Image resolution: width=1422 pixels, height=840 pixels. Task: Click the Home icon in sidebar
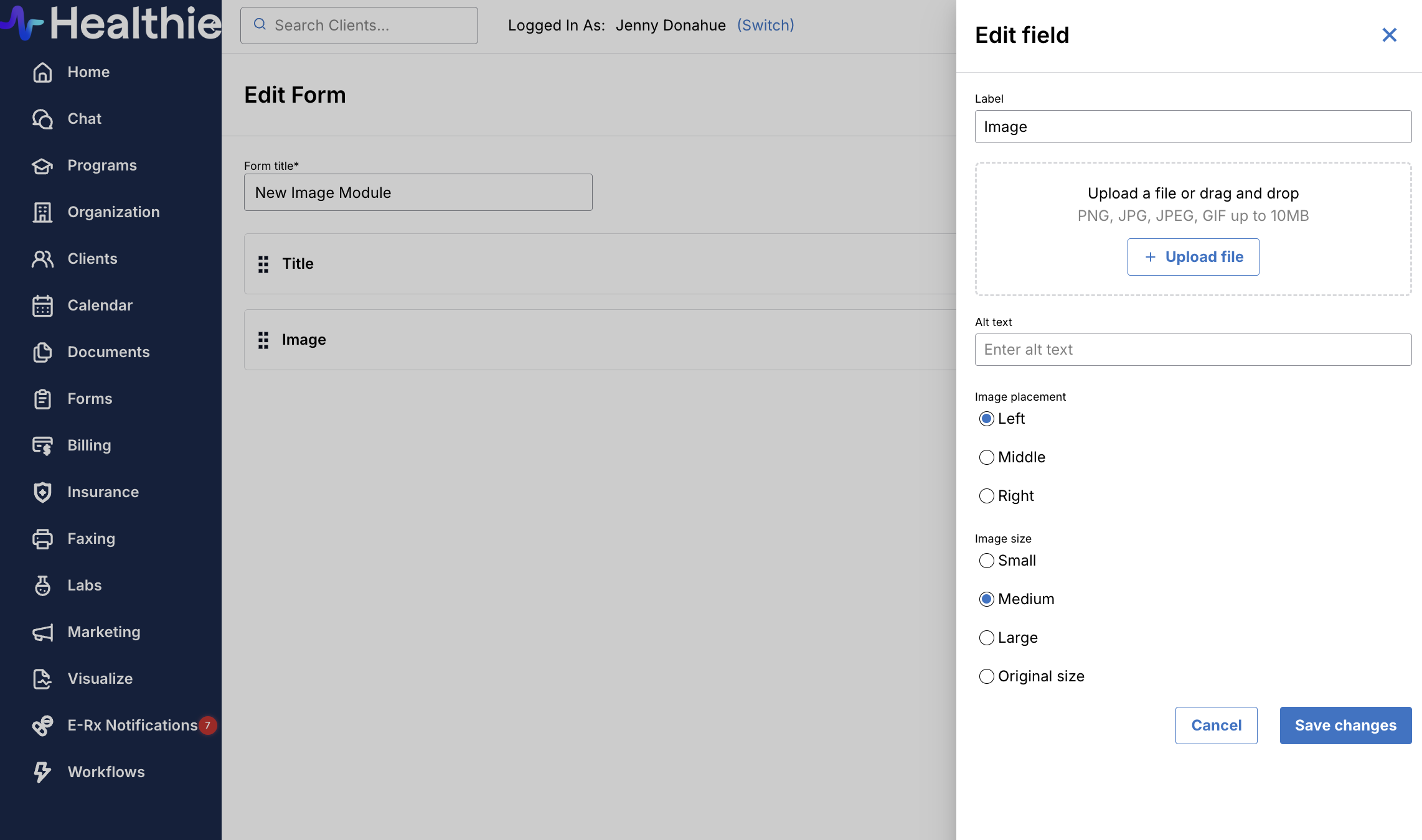[x=42, y=72]
